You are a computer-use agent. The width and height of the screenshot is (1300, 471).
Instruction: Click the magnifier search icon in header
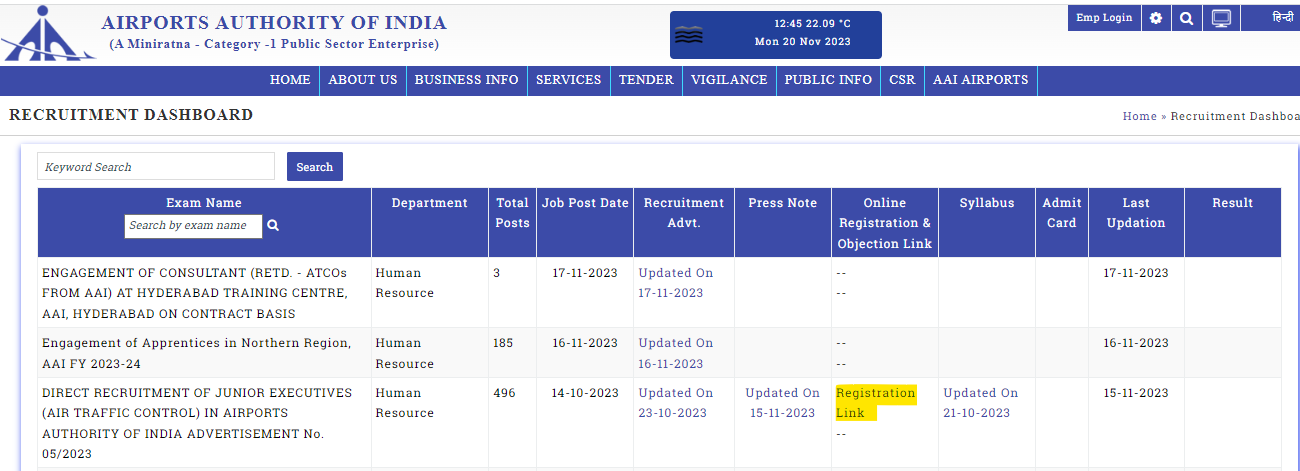1186,18
